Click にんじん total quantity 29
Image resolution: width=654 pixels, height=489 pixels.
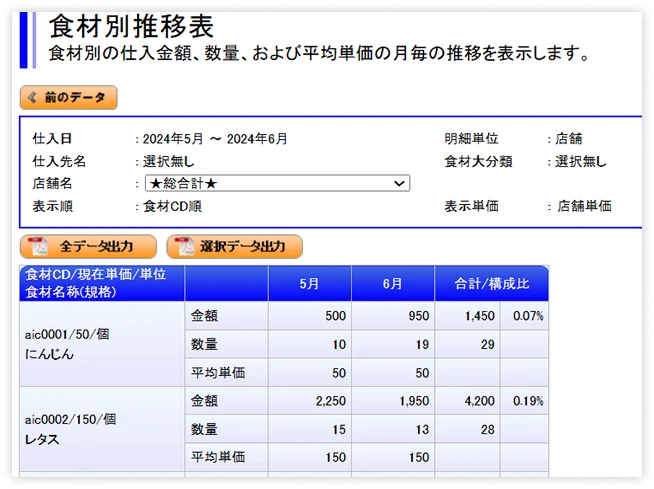467,344
